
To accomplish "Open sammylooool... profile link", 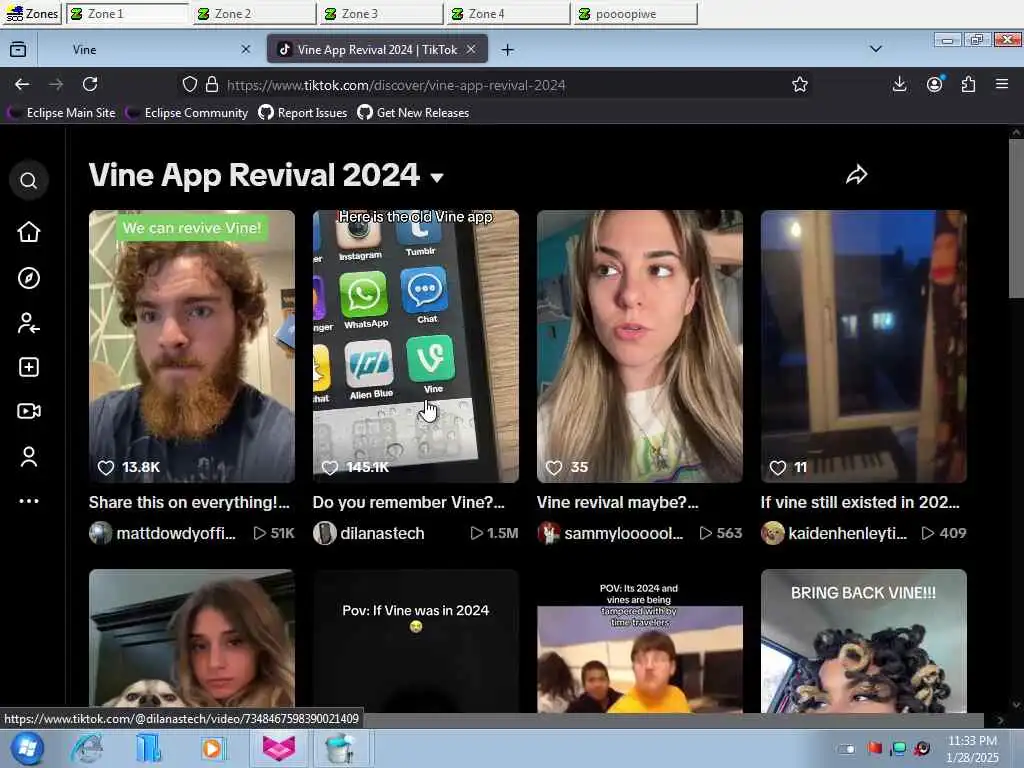I will coord(610,534).
